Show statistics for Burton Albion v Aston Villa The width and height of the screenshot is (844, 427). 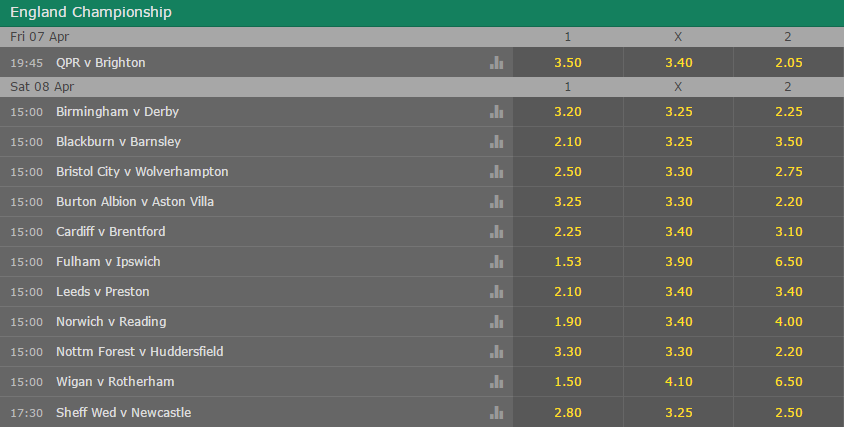[x=496, y=201]
